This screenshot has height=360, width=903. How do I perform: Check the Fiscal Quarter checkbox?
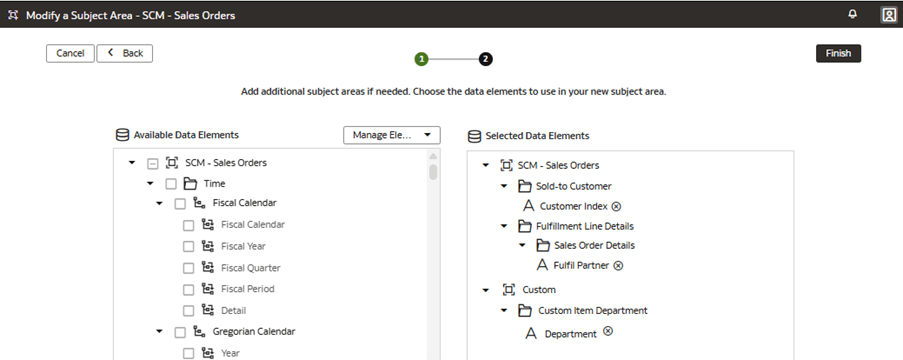188,268
